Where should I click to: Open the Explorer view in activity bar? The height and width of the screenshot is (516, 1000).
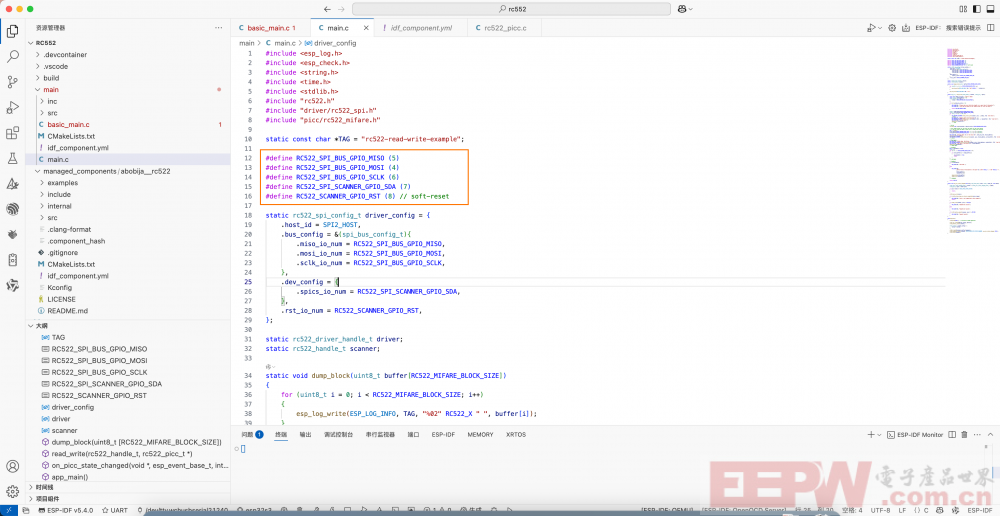pyautogui.click(x=12, y=31)
